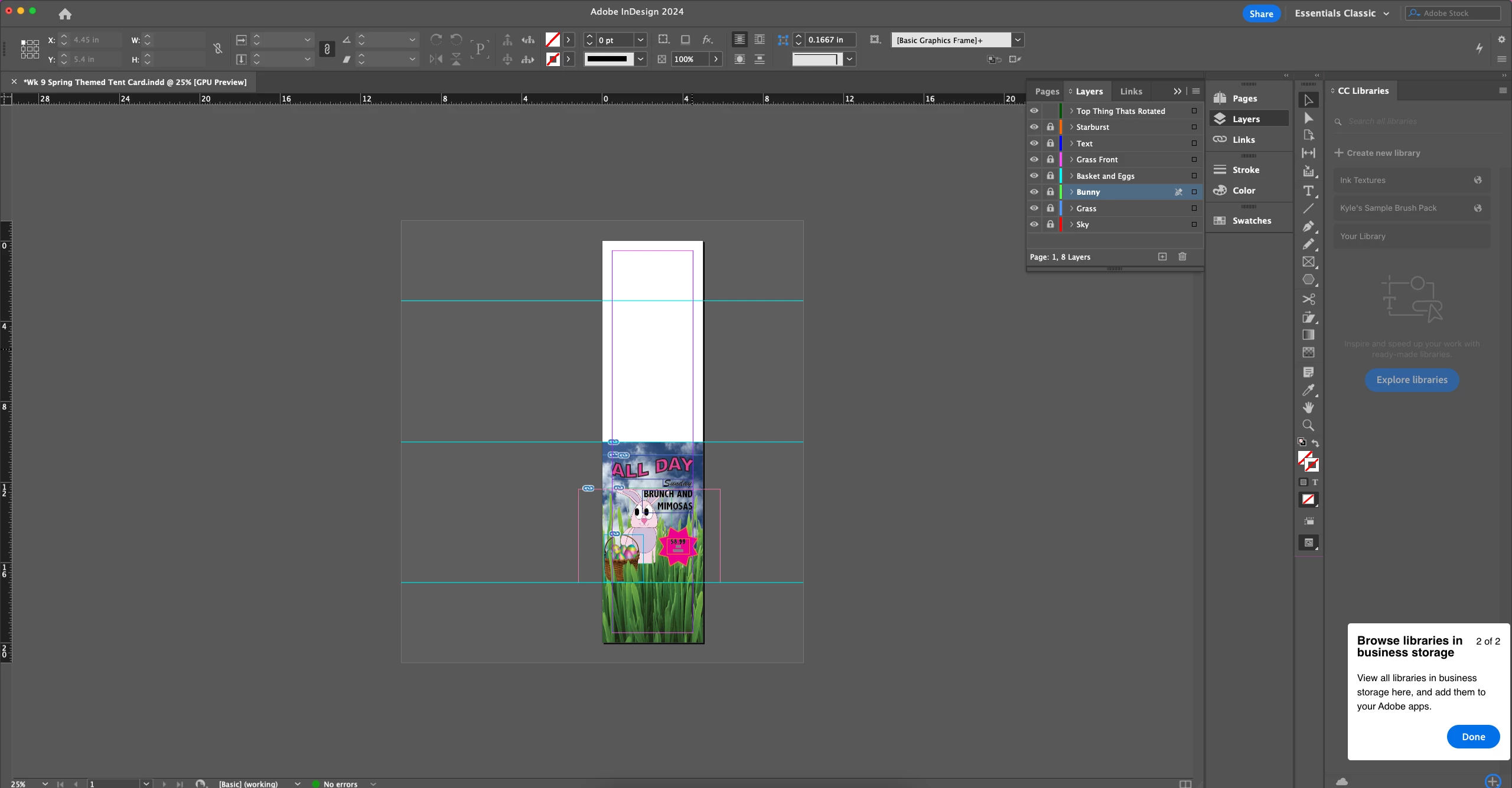Select the Type tool in toolbar
Viewport: 1512px width, 788px height.
pos(1308,191)
